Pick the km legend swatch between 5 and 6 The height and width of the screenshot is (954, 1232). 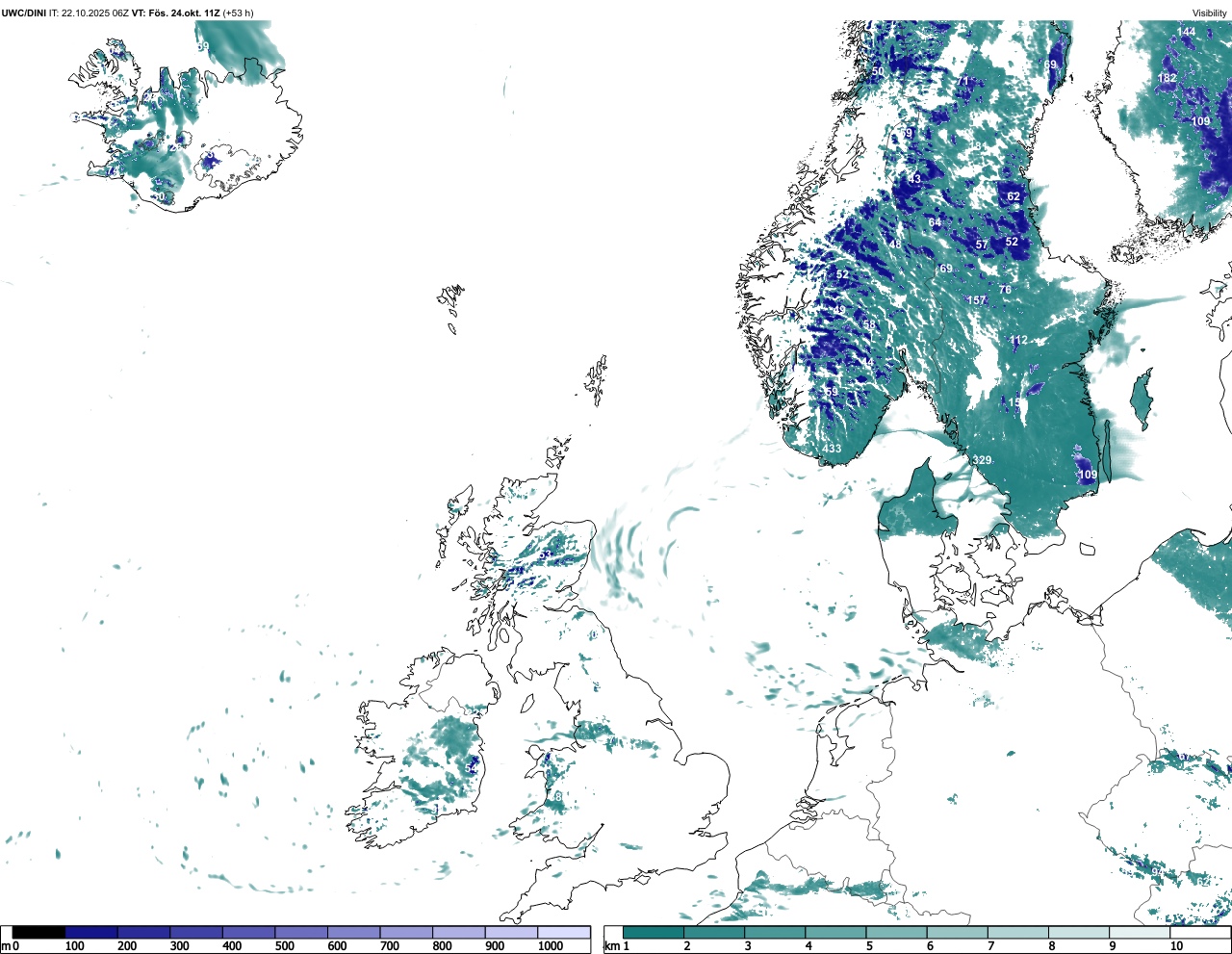point(897,932)
